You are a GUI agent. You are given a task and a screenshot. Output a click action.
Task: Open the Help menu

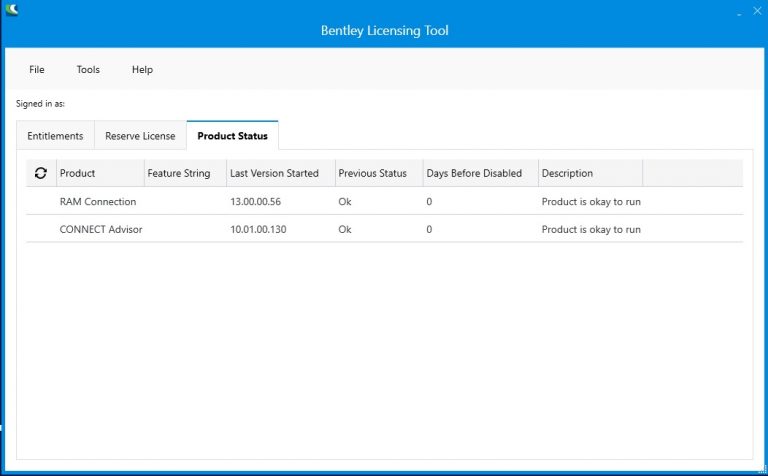point(142,70)
